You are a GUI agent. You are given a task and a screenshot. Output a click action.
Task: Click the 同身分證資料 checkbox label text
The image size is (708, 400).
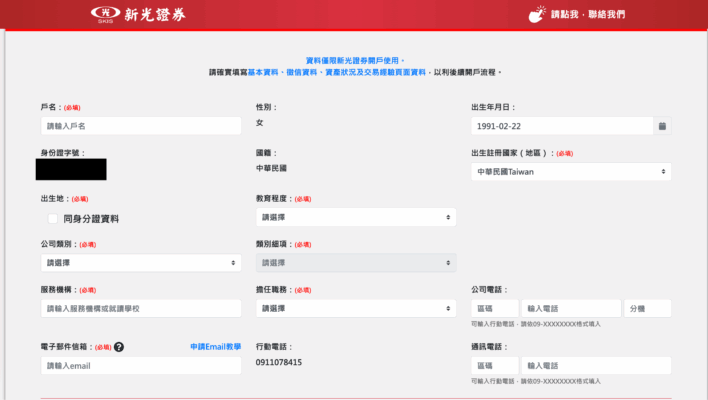coord(91,219)
